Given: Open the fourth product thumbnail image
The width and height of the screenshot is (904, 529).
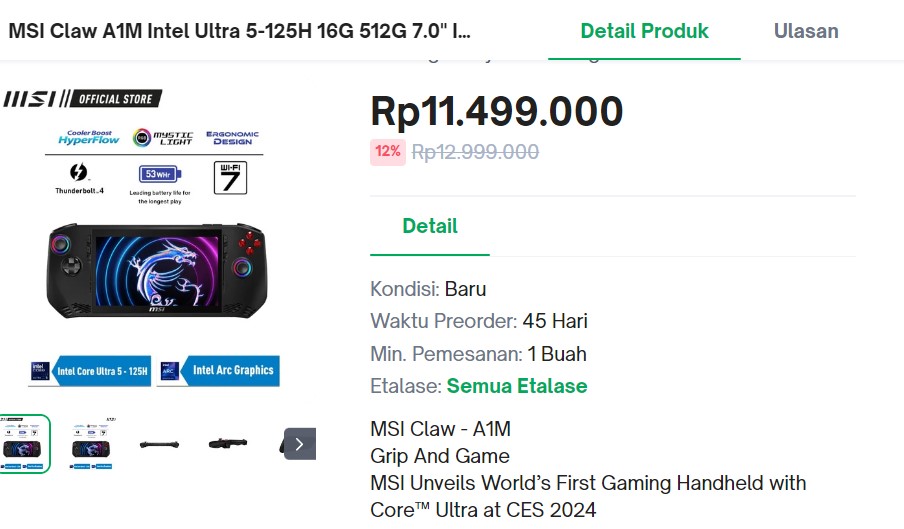Looking at the screenshot, I should (227, 444).
